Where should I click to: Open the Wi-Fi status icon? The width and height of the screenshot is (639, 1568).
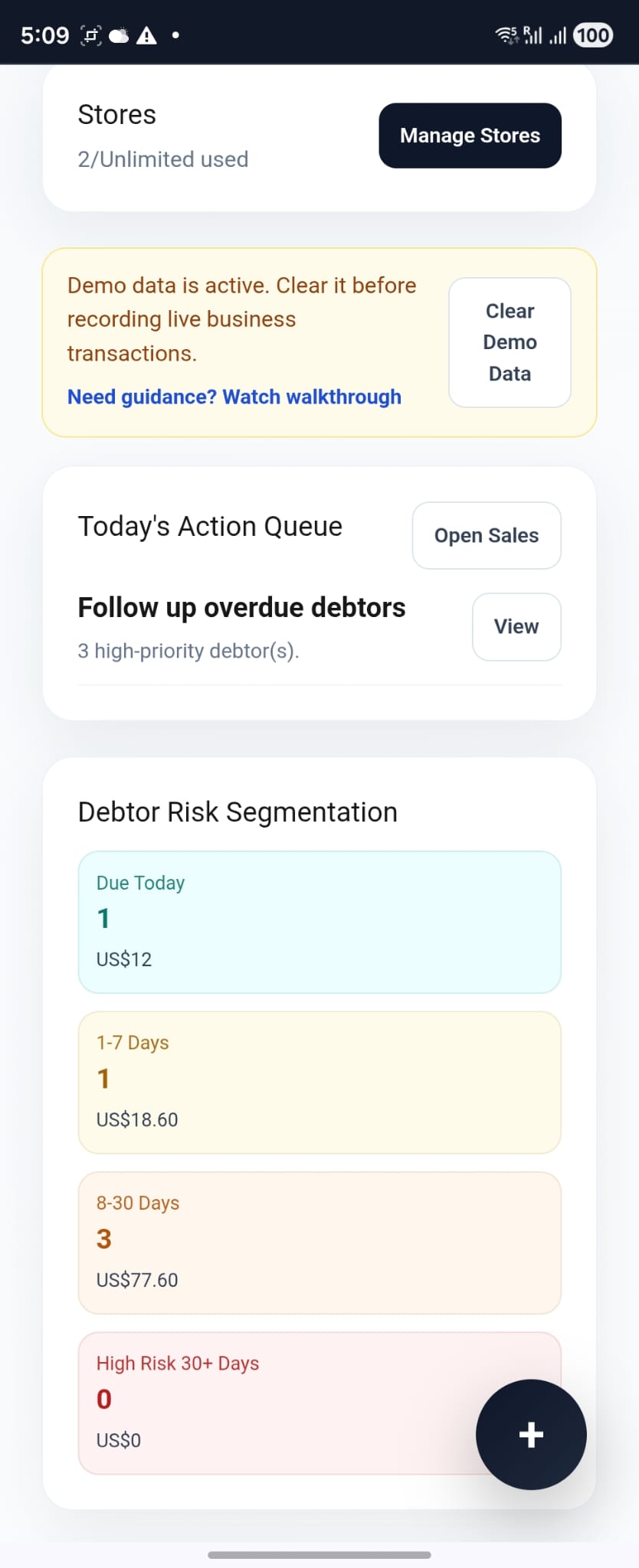[505, 34]
